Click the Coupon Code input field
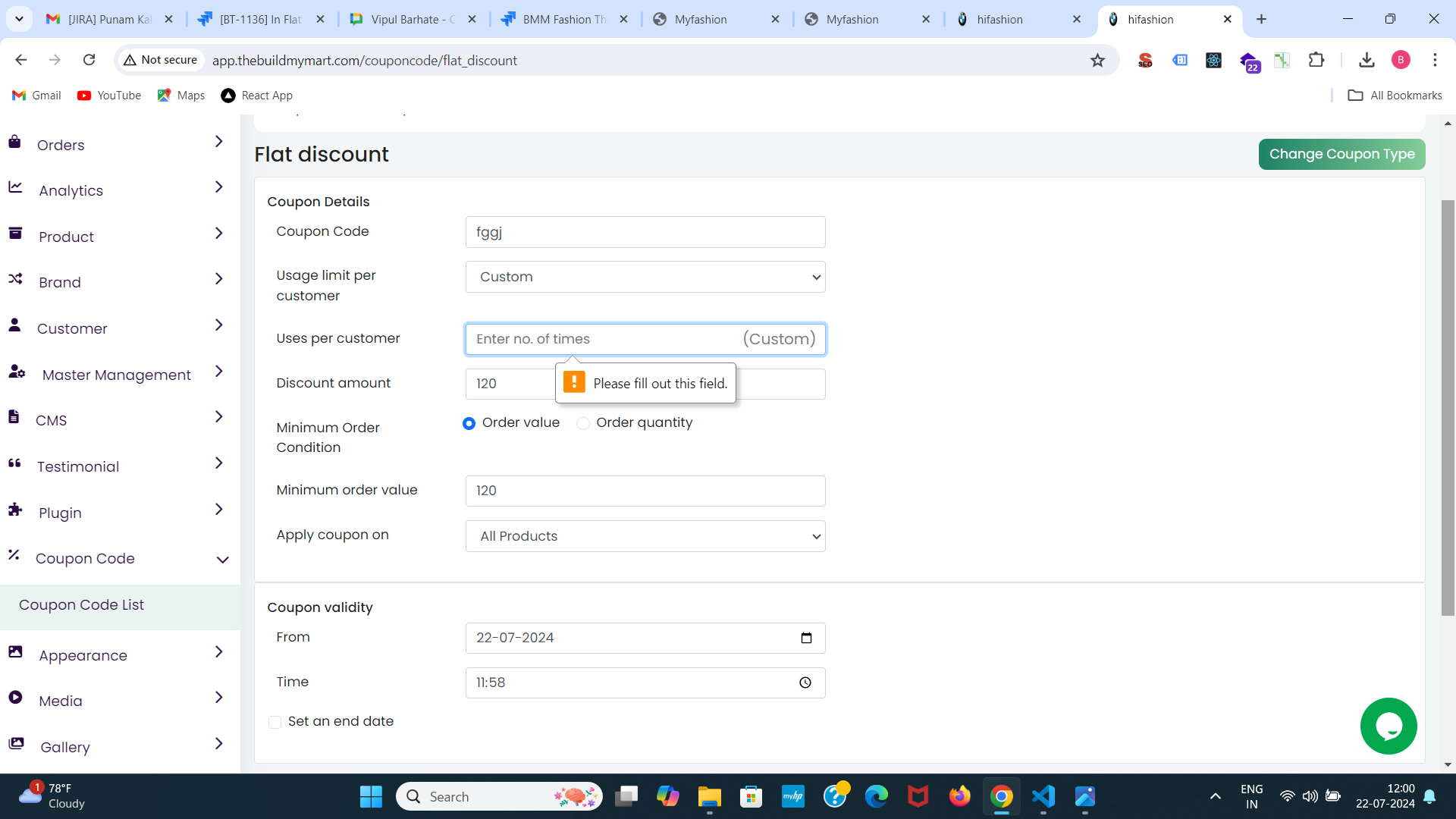This screenshot has height=819, width=1456. click(x=645, y=232)
